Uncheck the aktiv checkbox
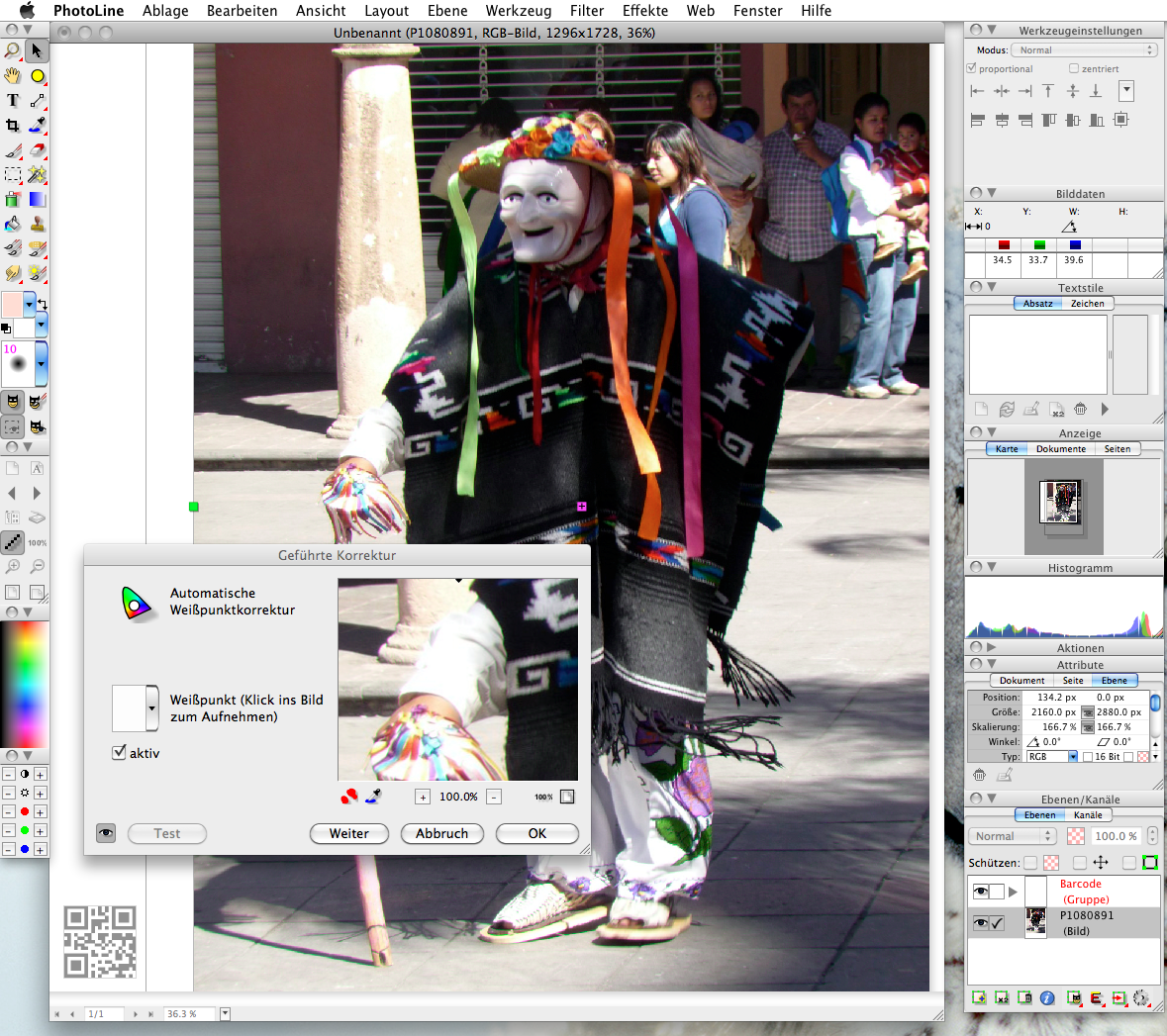1167x1036 pixels. coord(119,752)
